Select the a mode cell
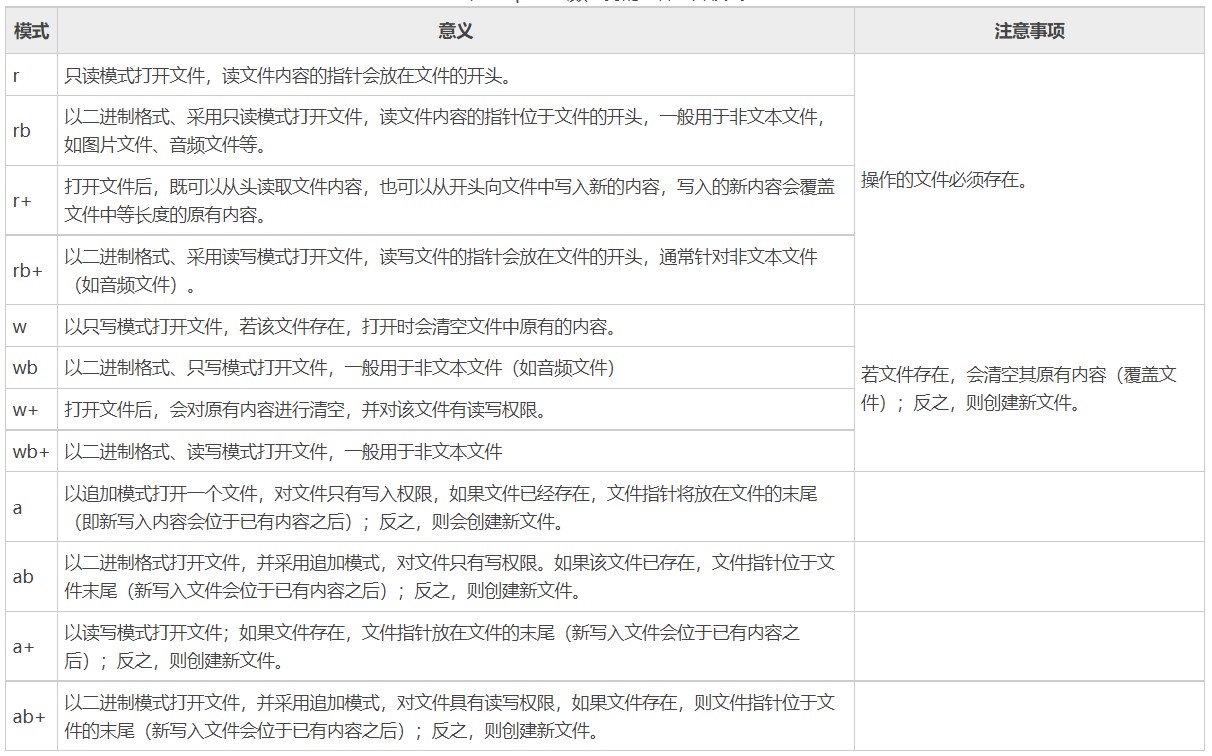1212x756 pixels. (18, 507)
